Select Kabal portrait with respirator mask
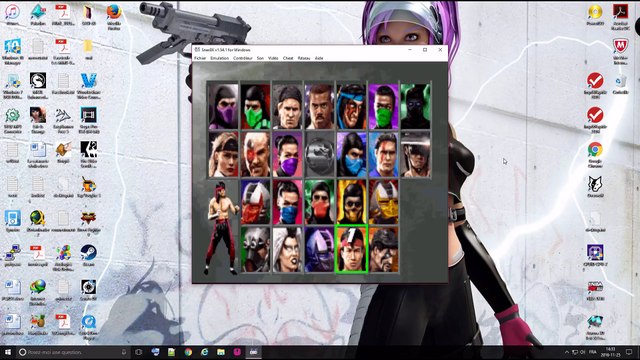 255,250
